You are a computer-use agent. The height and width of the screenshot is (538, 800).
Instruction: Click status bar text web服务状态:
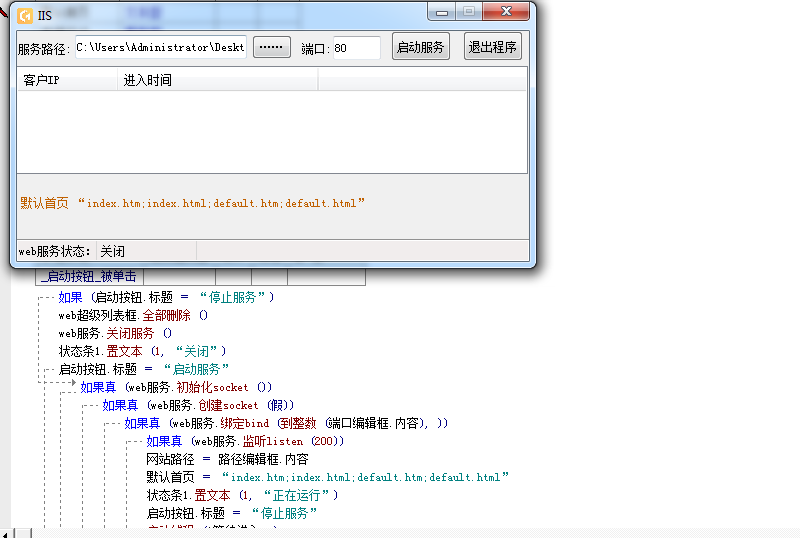(x=55, y=251)
